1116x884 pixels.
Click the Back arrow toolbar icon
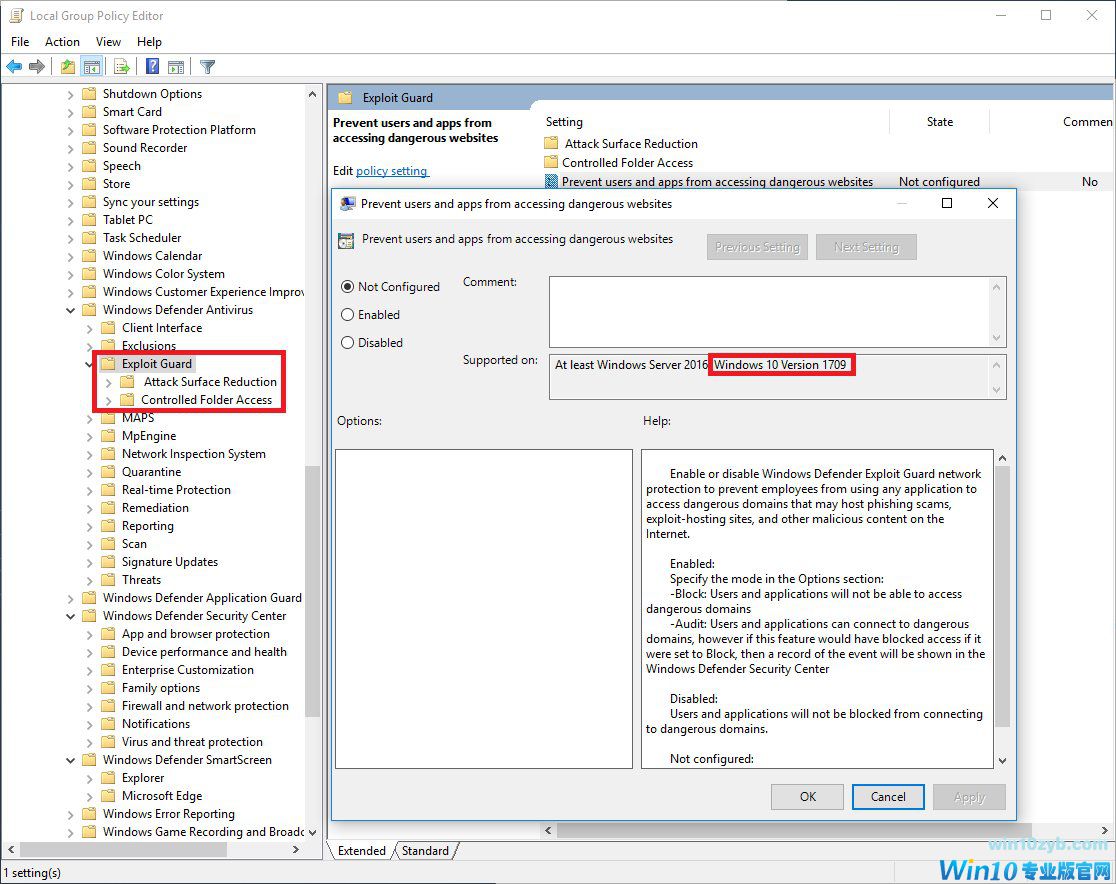[14, 67]
